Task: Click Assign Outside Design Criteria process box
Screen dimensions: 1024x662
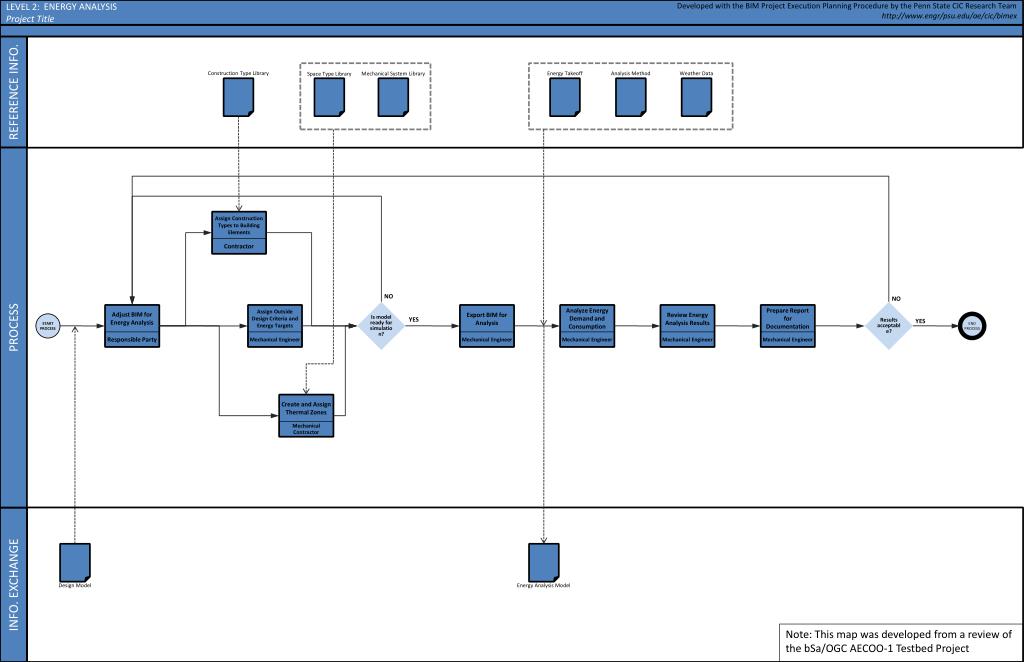Action: point(275,326)
